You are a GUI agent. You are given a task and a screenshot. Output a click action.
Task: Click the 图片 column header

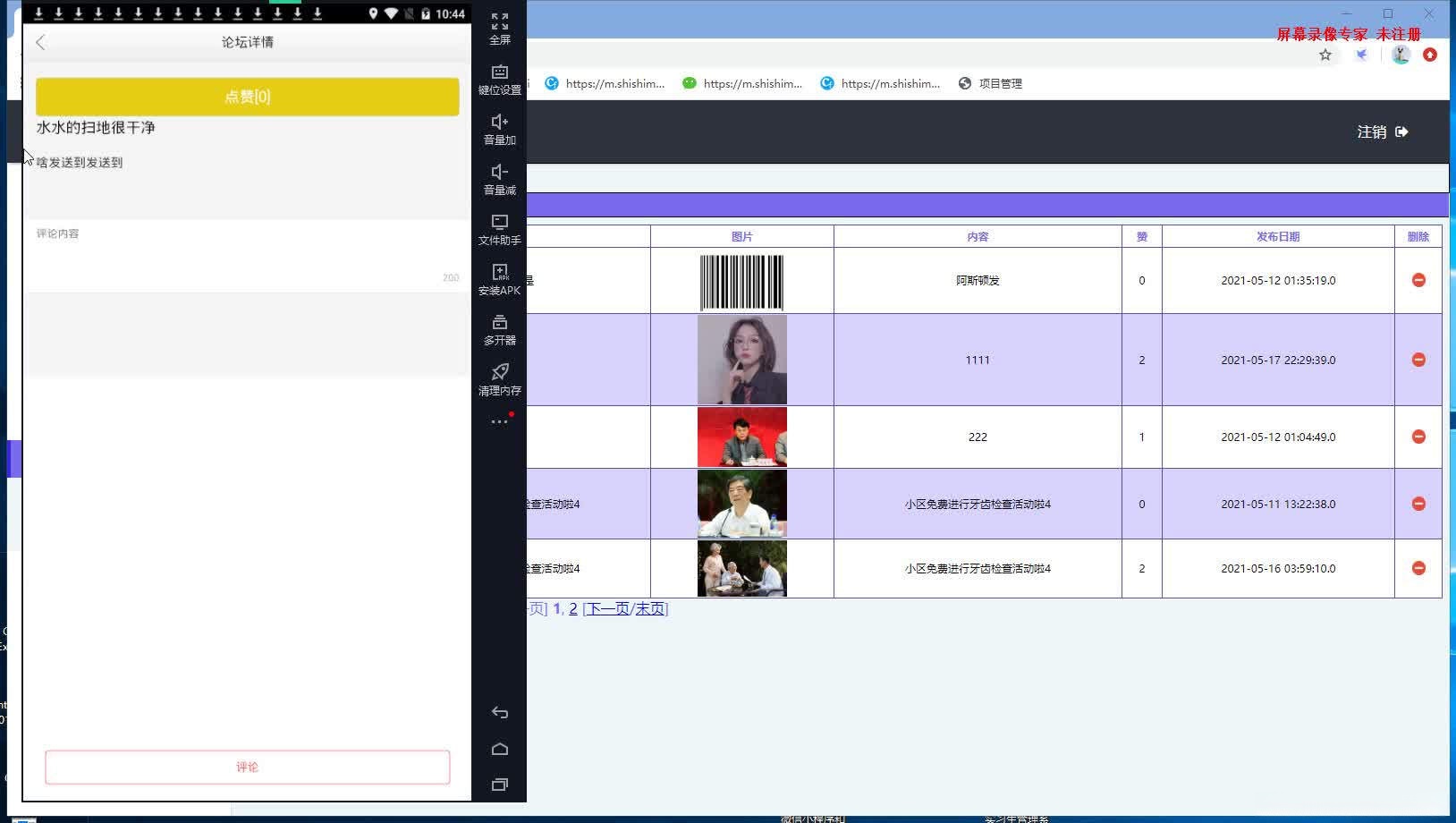click(x=742, y=236)
